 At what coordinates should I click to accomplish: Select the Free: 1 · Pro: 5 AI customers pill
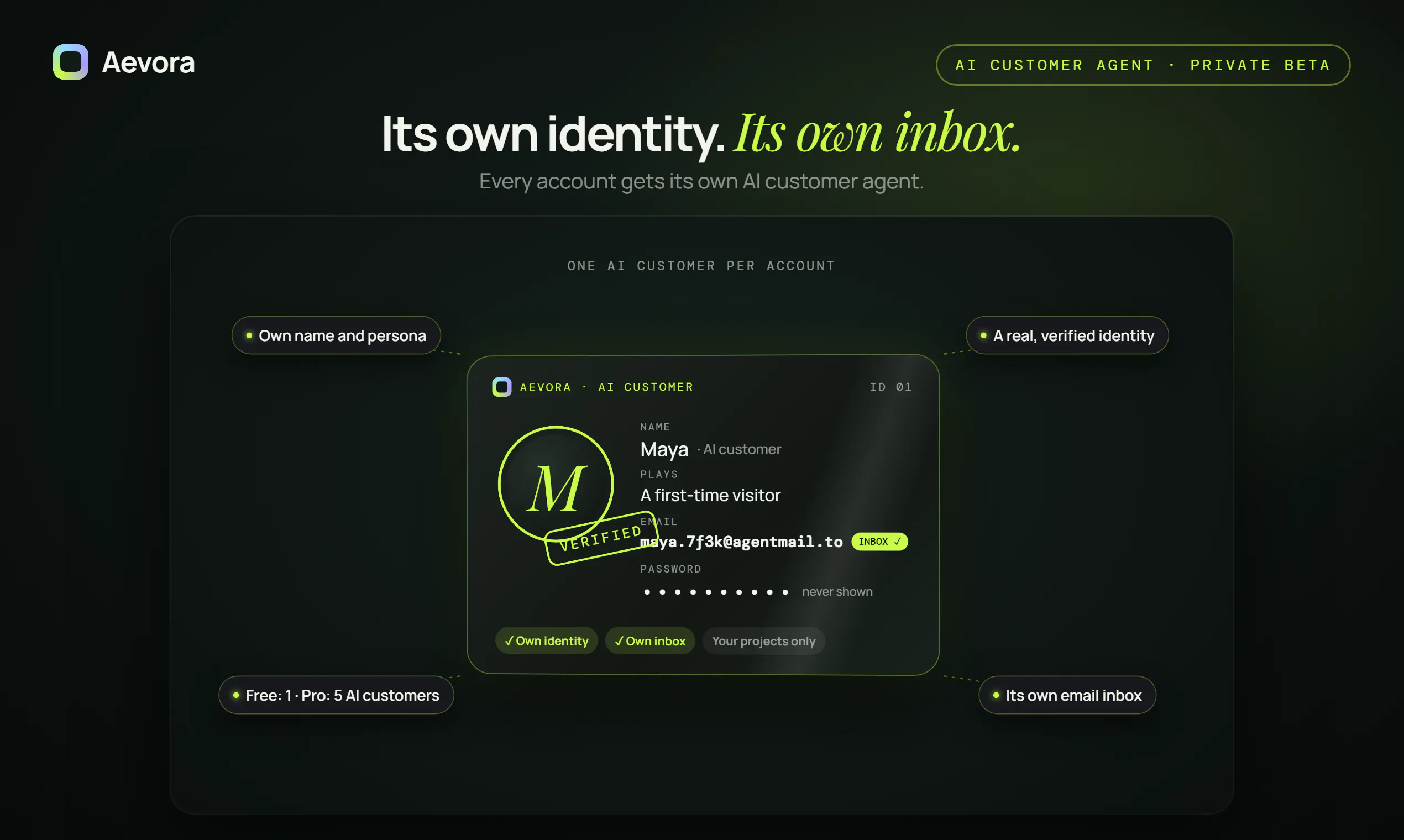click(x=336, y=695)
